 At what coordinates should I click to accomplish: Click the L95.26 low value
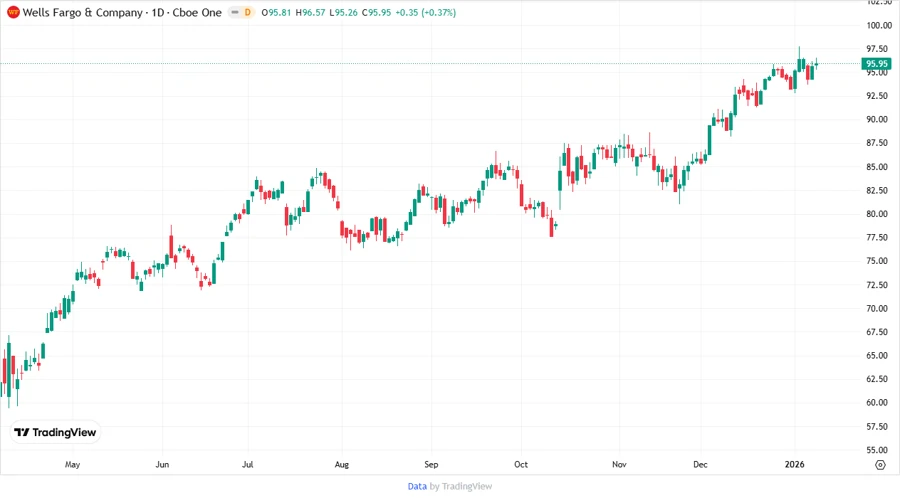pyautogui.click(x=343, y=13)
